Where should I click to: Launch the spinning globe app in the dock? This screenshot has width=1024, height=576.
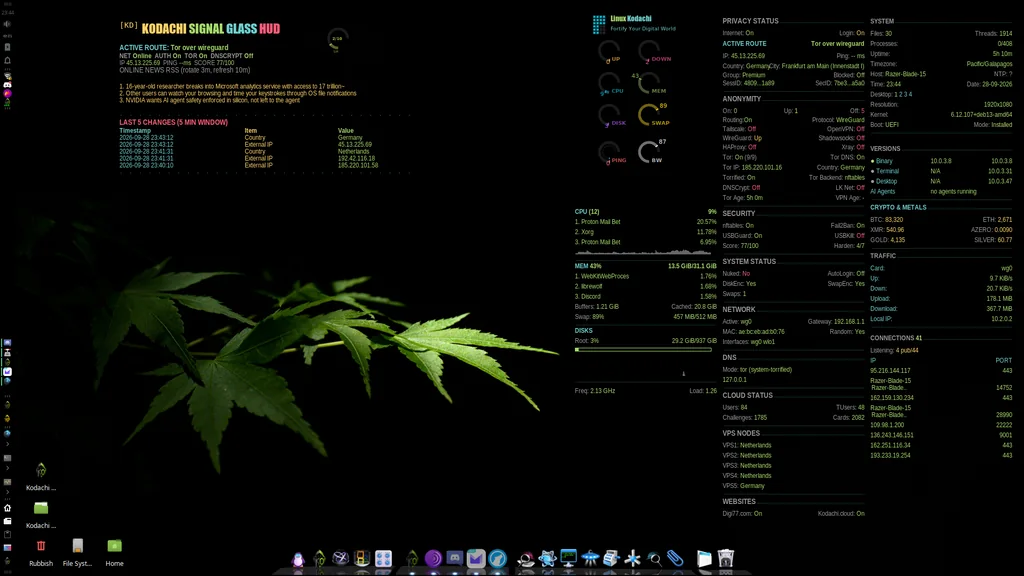tap(340, 558)
